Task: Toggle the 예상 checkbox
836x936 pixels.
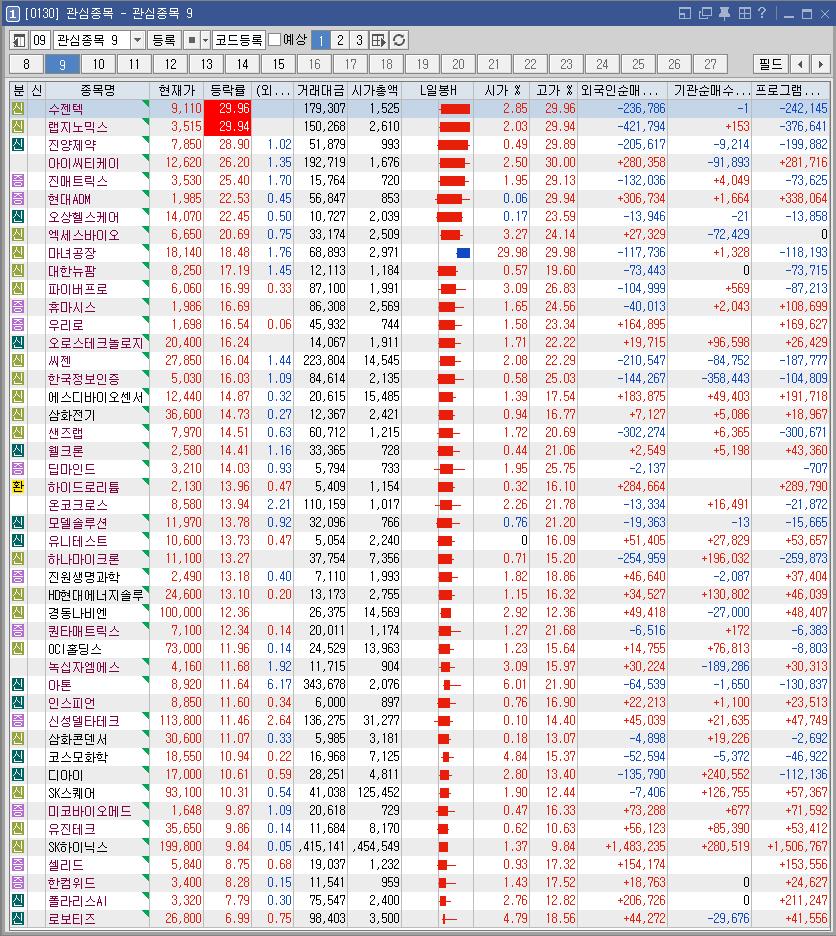Action: click(x=274, y=40)
